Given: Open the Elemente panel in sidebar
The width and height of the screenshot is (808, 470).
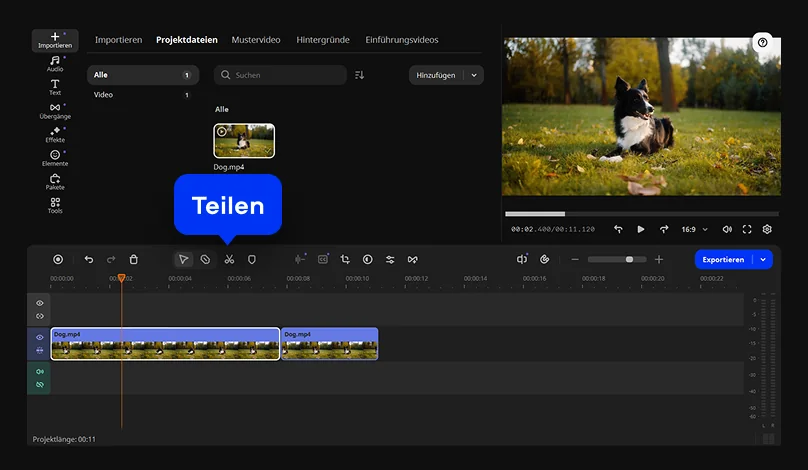Looking at the screenshot, I should pyautogui.click(x=55, y=158).
